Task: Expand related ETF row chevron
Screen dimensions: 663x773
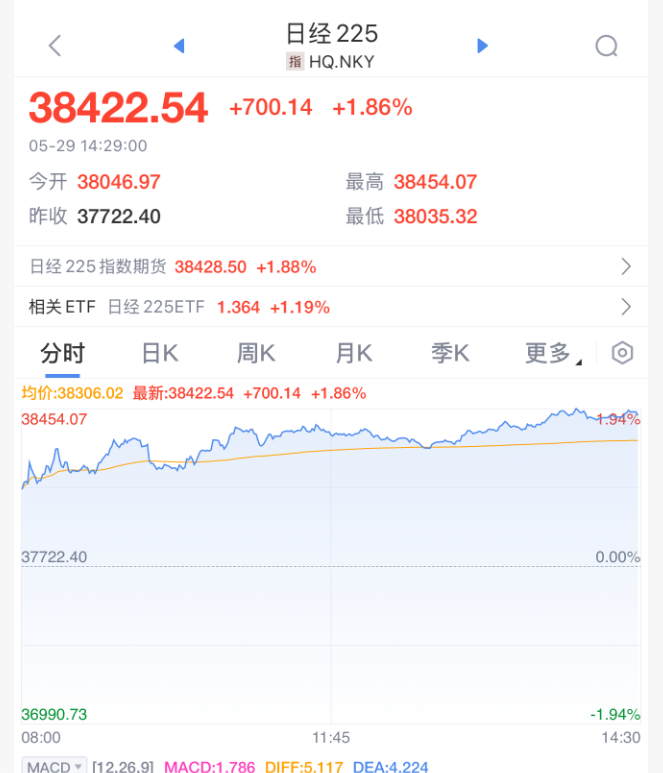Action: pyautogui.click(x=626, y=307)
